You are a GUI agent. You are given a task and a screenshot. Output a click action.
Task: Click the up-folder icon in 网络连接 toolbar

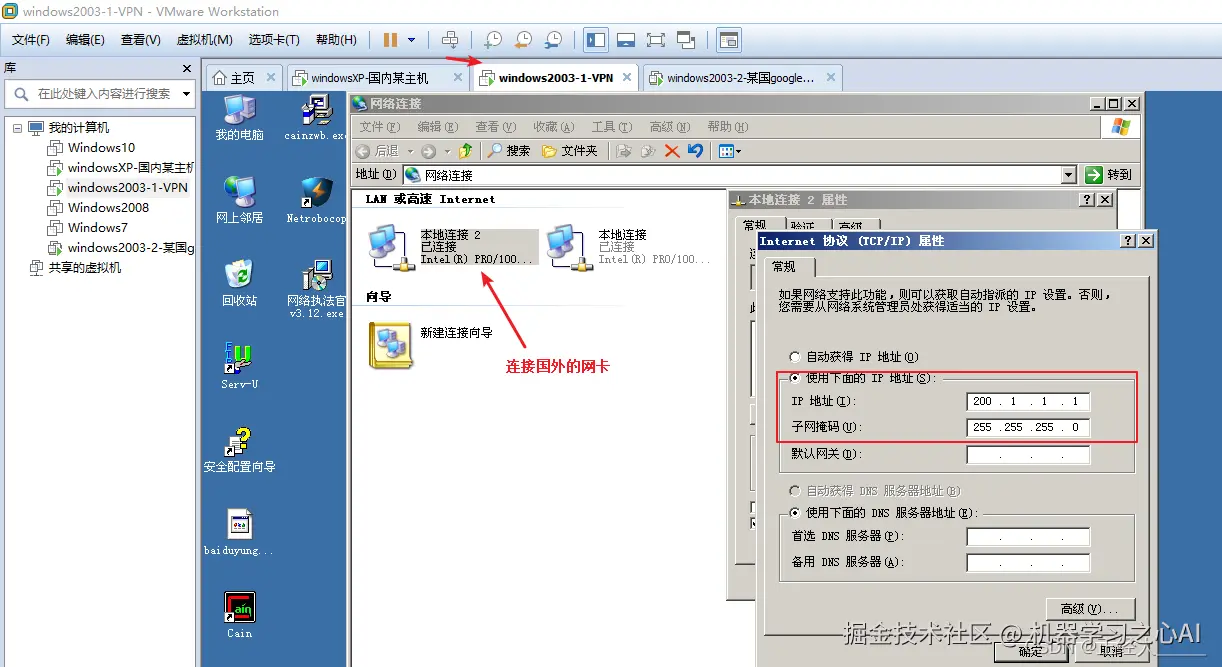click(465, 151)
